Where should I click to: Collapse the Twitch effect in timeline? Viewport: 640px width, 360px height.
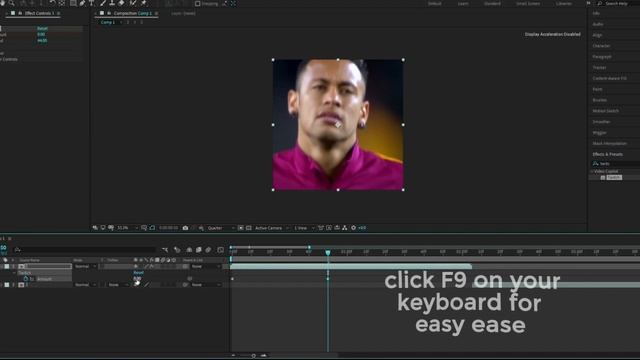tap(15, 273)
